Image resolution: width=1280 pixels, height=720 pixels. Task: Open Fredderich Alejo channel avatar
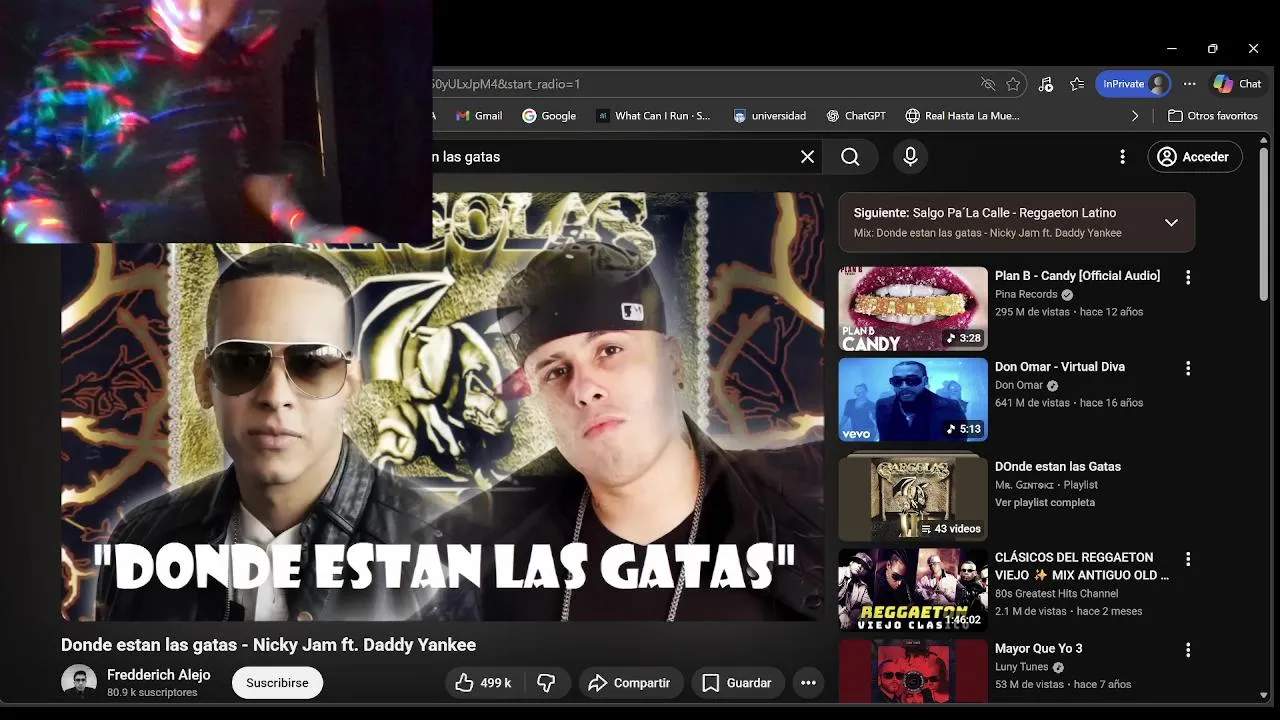[79, 682]
